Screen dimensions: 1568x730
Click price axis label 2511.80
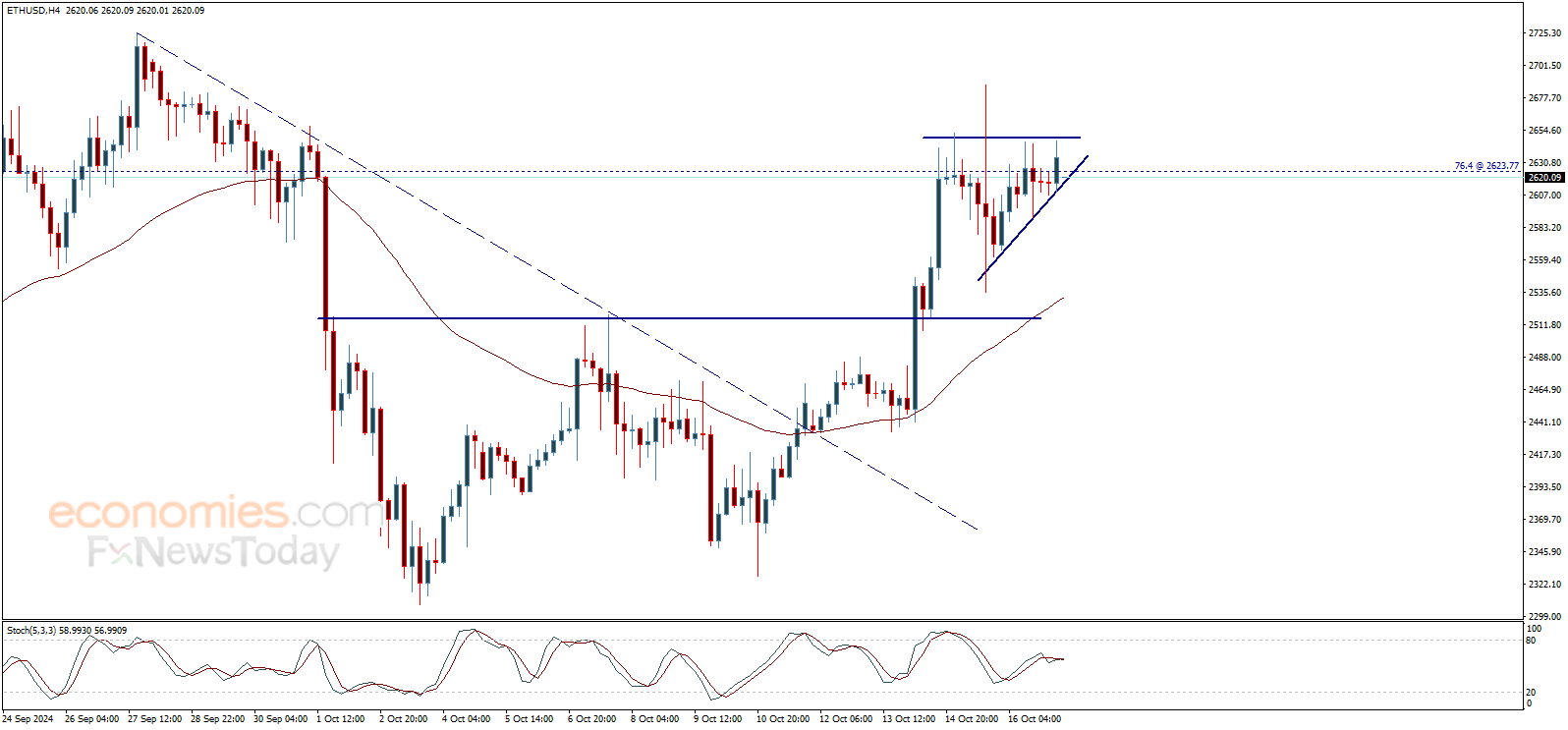pos(1544,325)
